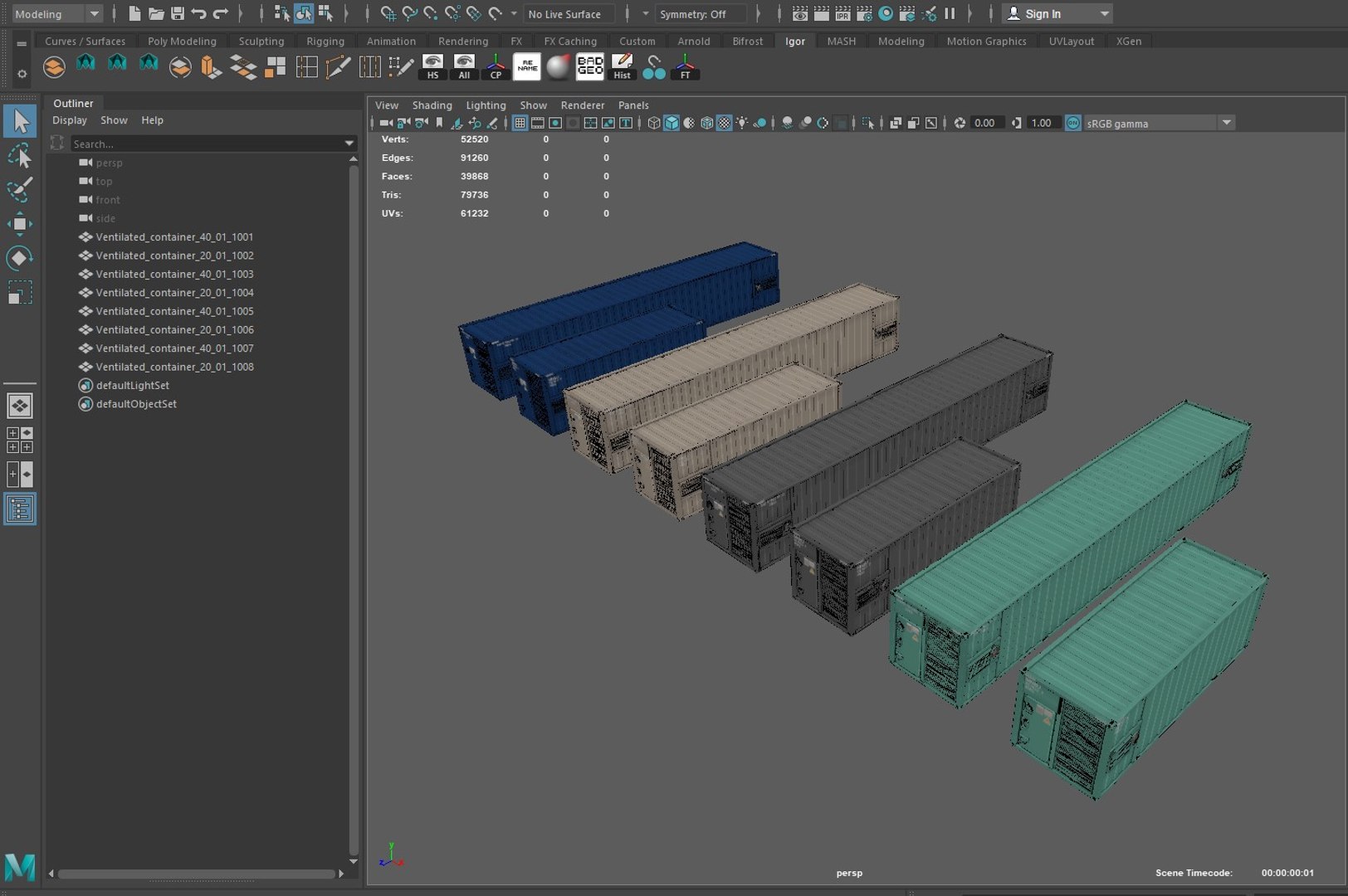This screenshot has height=896, width=1348.
Task: Click the All eye shelf icon
Action: pos(464,66)
